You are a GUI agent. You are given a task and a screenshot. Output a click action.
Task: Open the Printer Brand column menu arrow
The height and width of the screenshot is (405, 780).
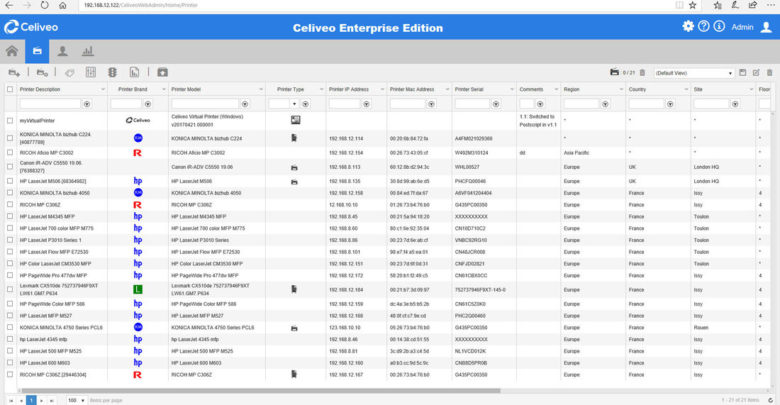click(163, 90)
